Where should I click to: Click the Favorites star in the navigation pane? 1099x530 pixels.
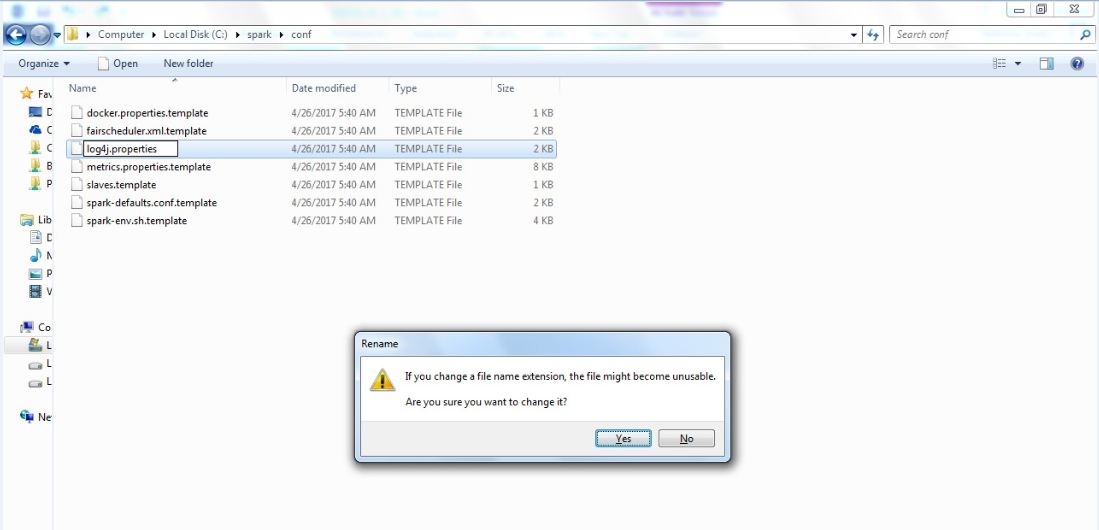(x=27, y=93)
